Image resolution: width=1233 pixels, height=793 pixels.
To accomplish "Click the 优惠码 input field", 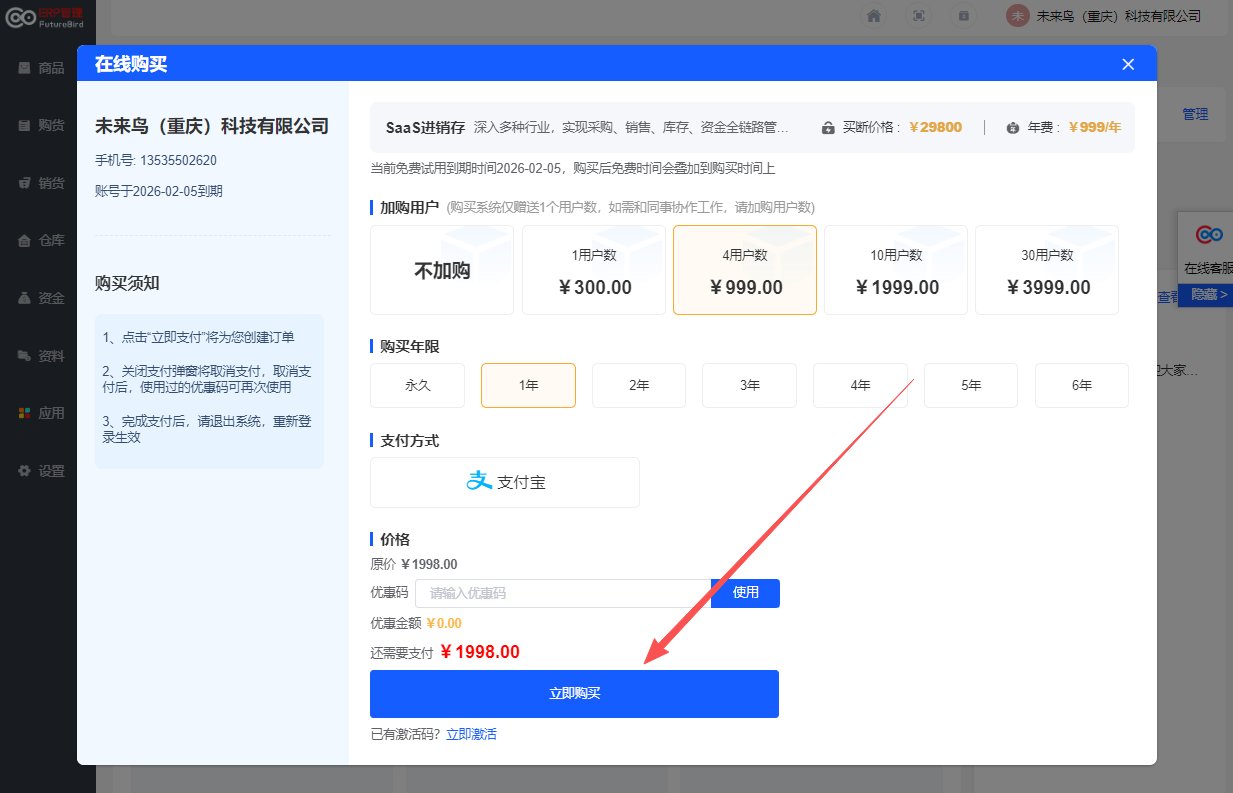I will (562, 593).
